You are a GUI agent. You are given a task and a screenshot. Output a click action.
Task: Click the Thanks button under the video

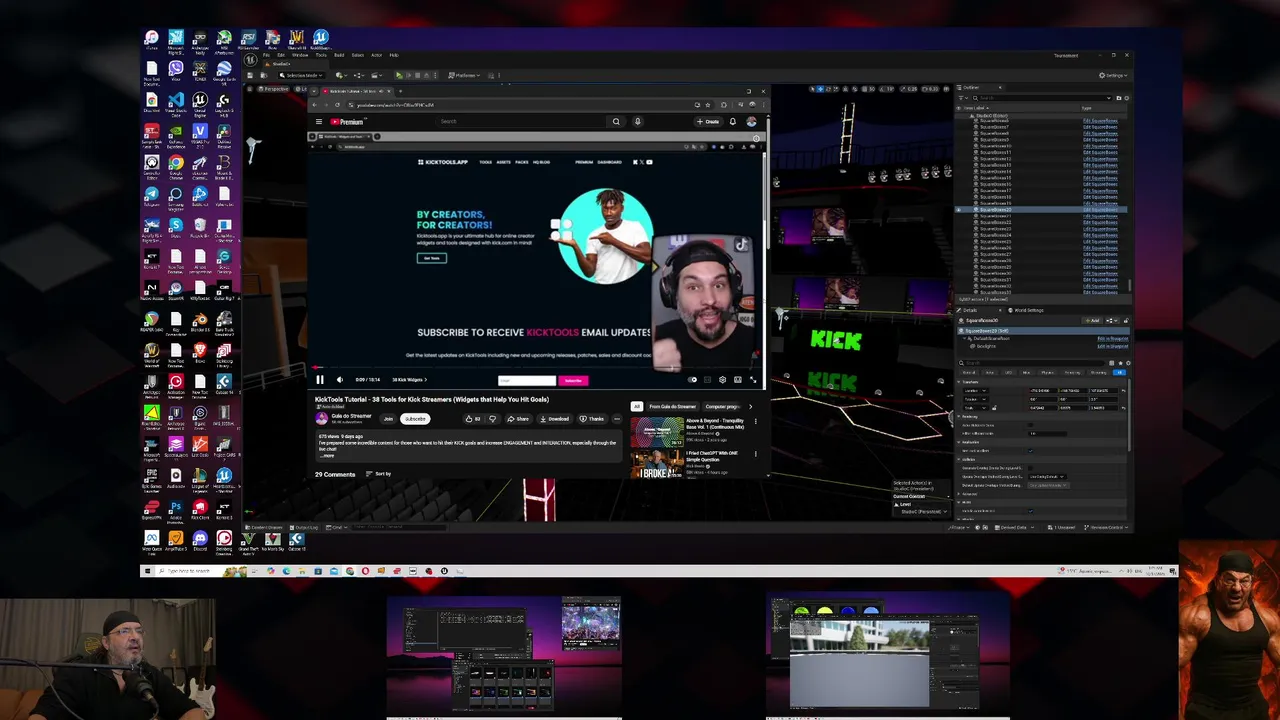592,419
